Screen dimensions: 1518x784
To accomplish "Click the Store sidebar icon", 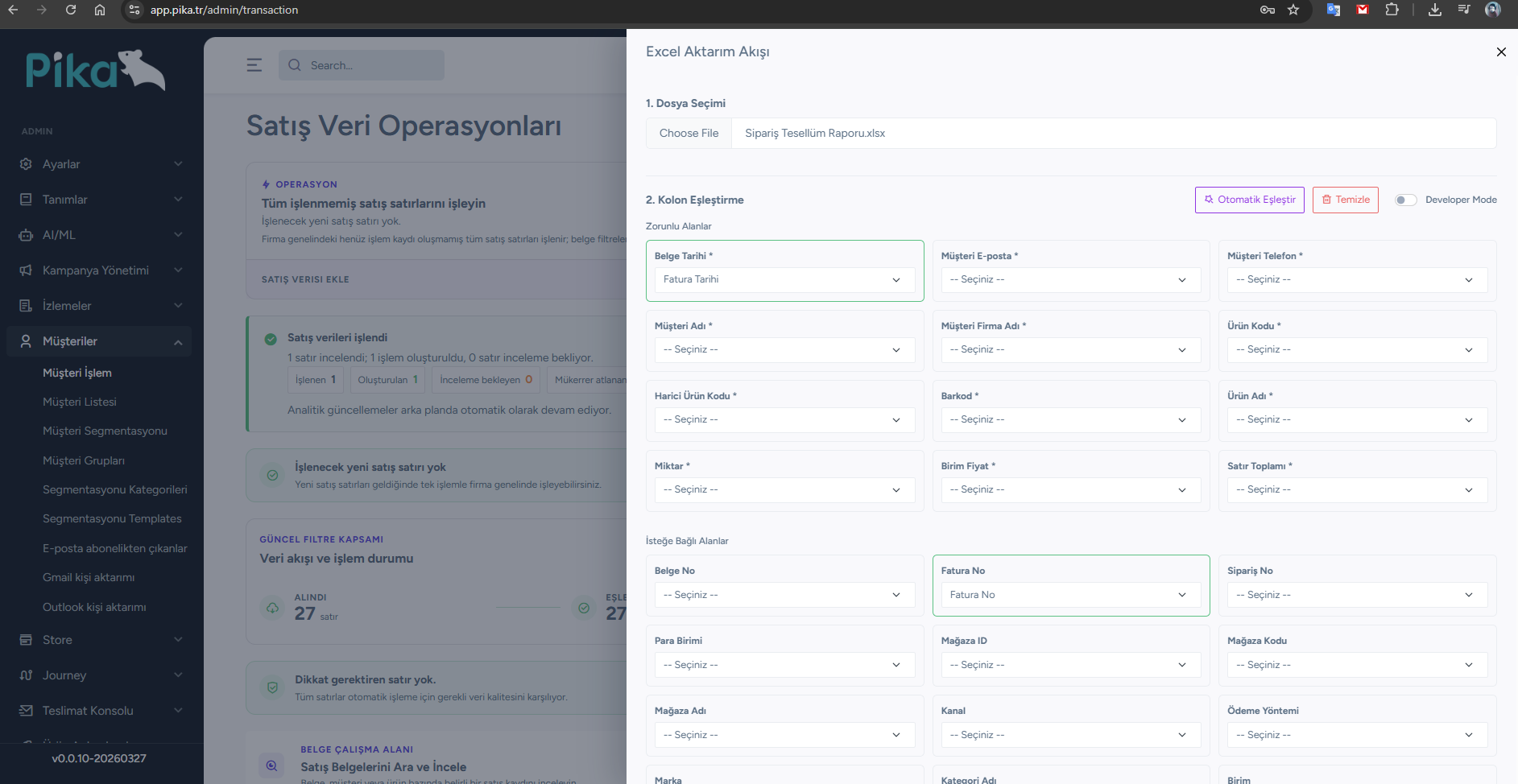I will coord(26,640).
